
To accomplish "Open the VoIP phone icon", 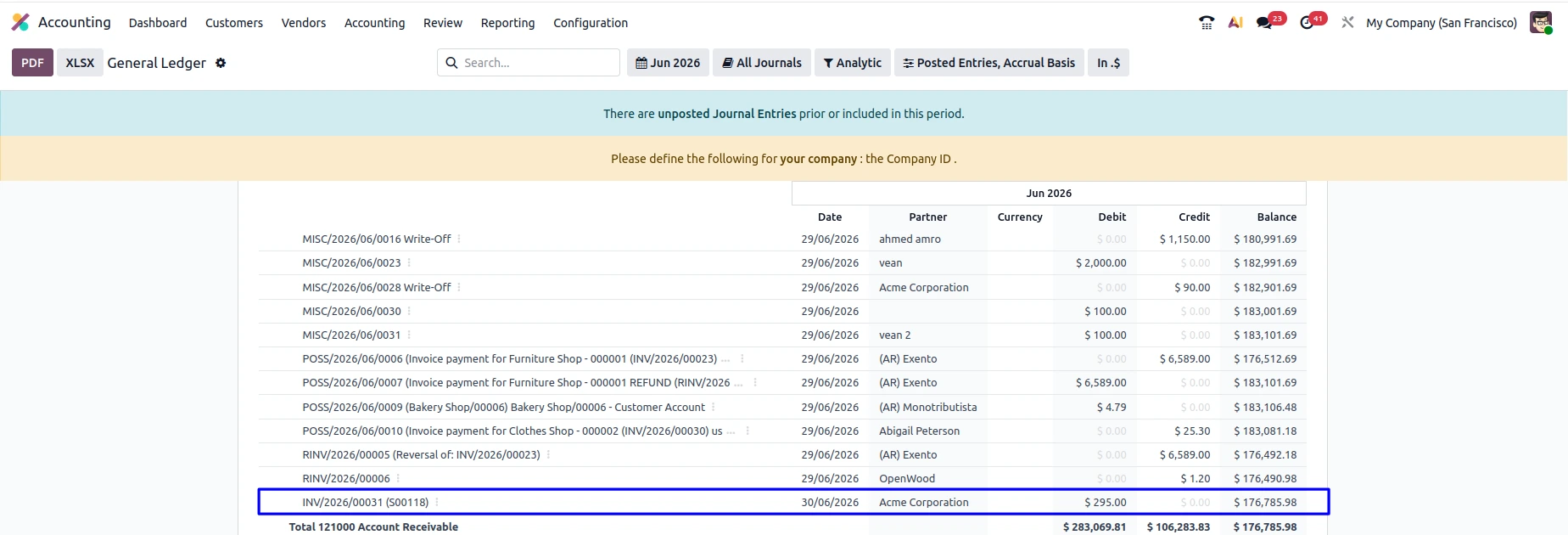I will click(1207, 23).
